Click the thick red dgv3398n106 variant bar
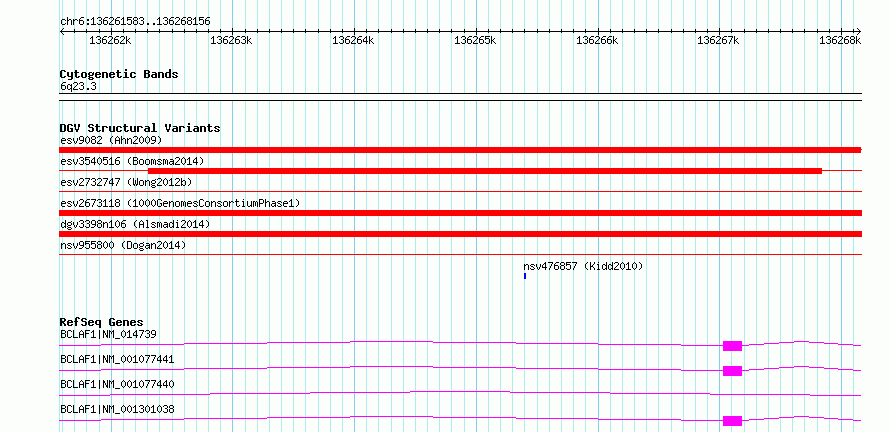 (x=460, y=234)
